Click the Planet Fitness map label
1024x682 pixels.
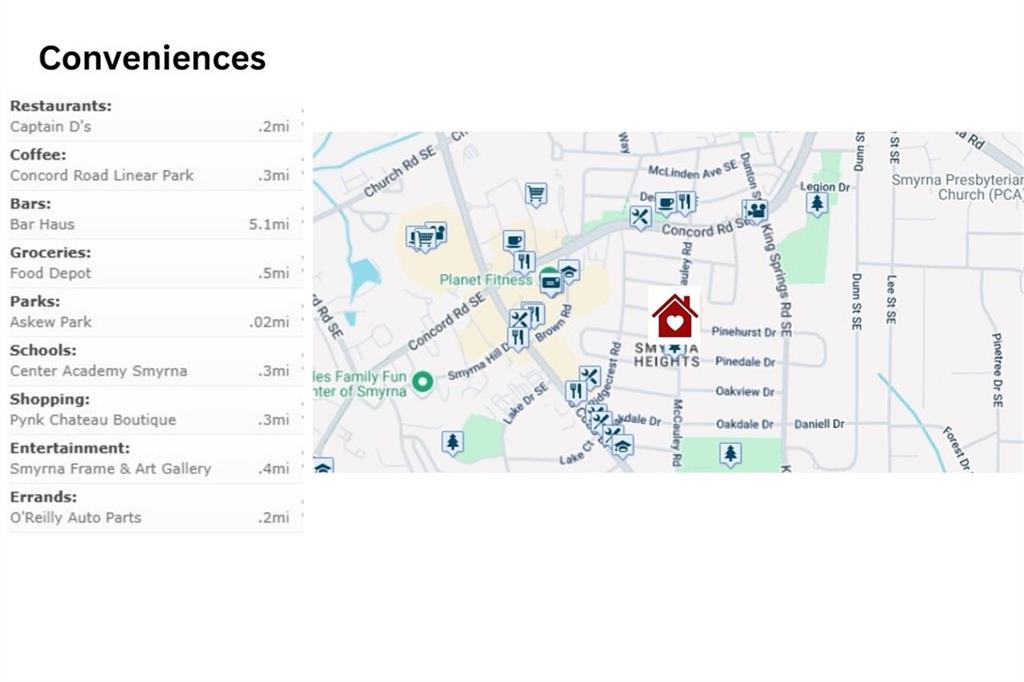pos(486,280)
